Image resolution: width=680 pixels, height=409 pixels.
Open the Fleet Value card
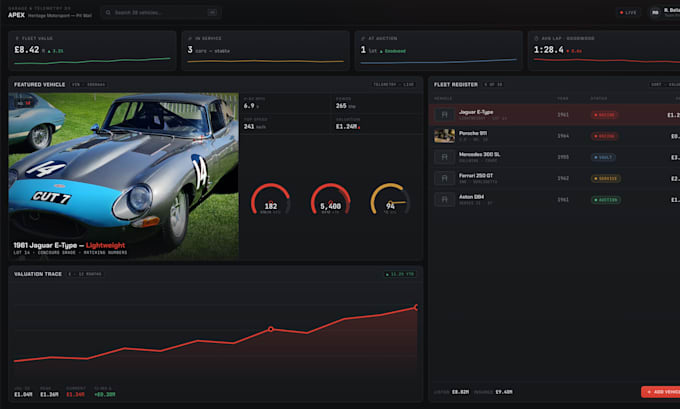(92, 51)
